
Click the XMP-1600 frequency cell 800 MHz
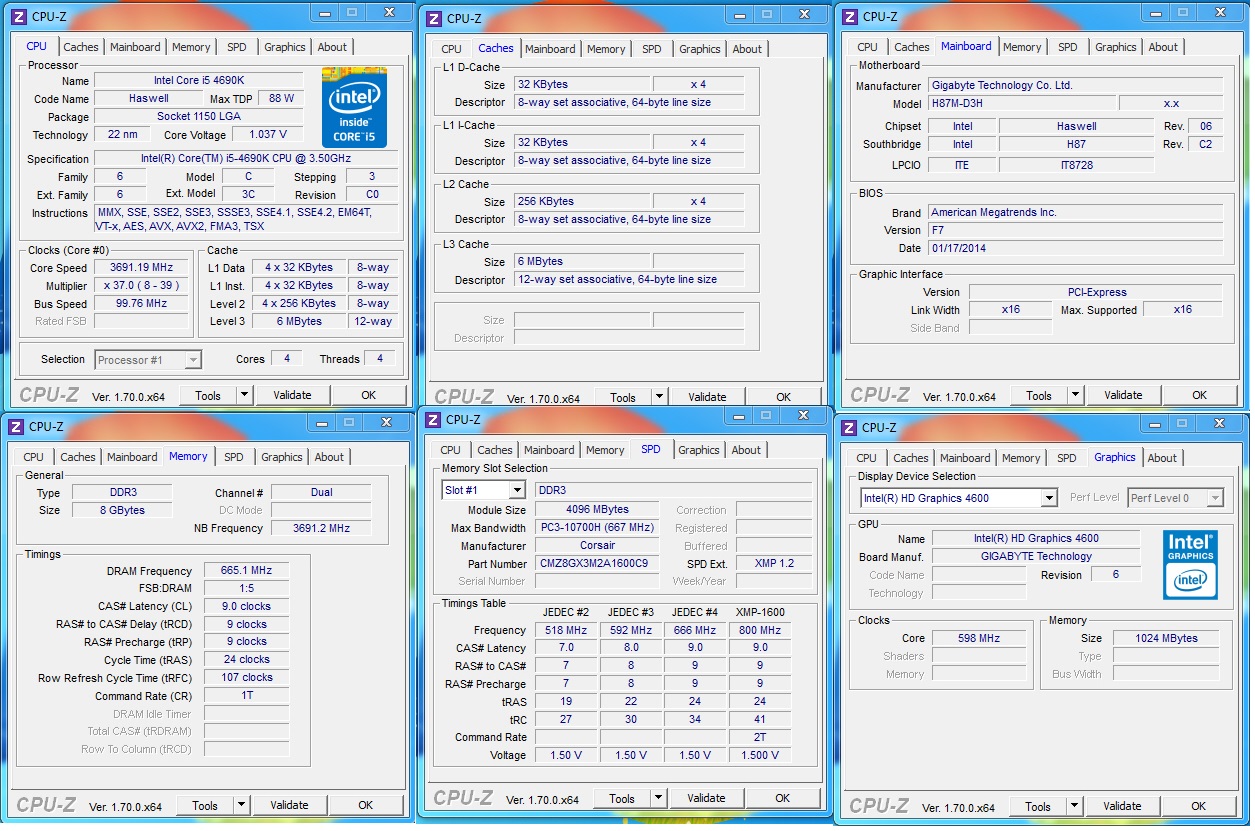click(x=760, y=630)
